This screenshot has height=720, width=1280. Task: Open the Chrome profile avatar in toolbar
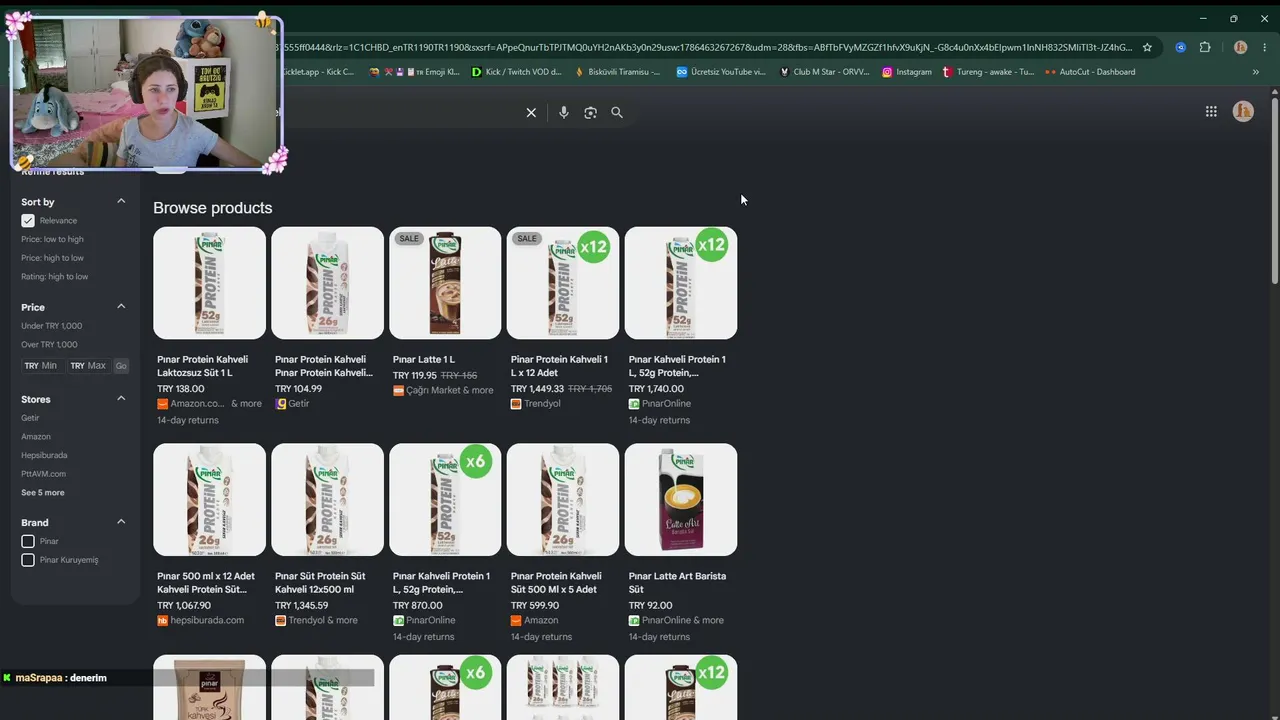tap(1240, 47)
